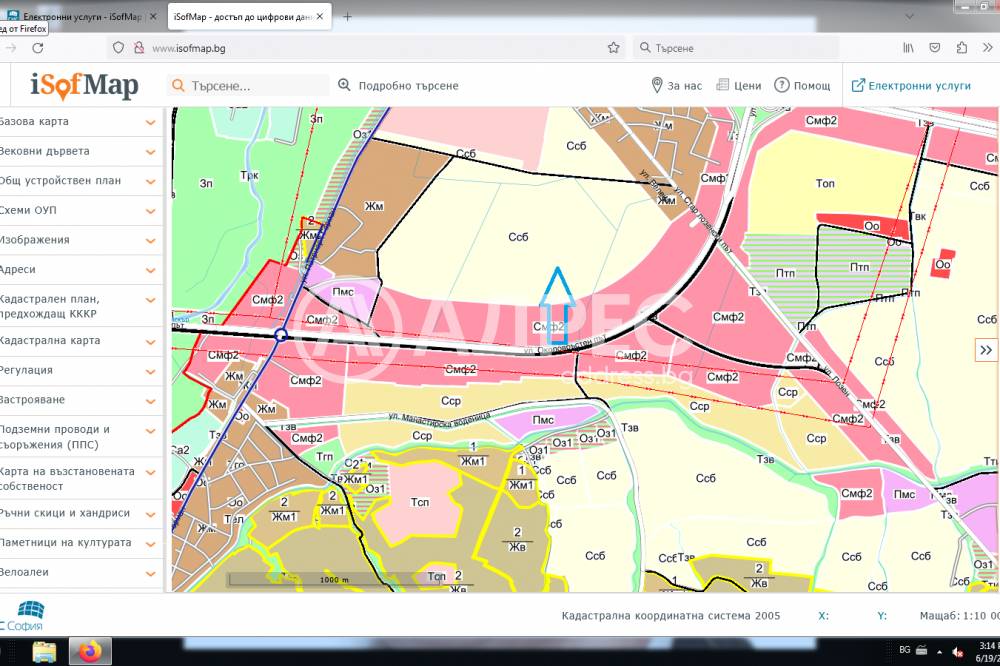This screenshot has height=666, width=1000.
Task: Expand the Кадастрална карта section
Action: [x=151, y=341]
